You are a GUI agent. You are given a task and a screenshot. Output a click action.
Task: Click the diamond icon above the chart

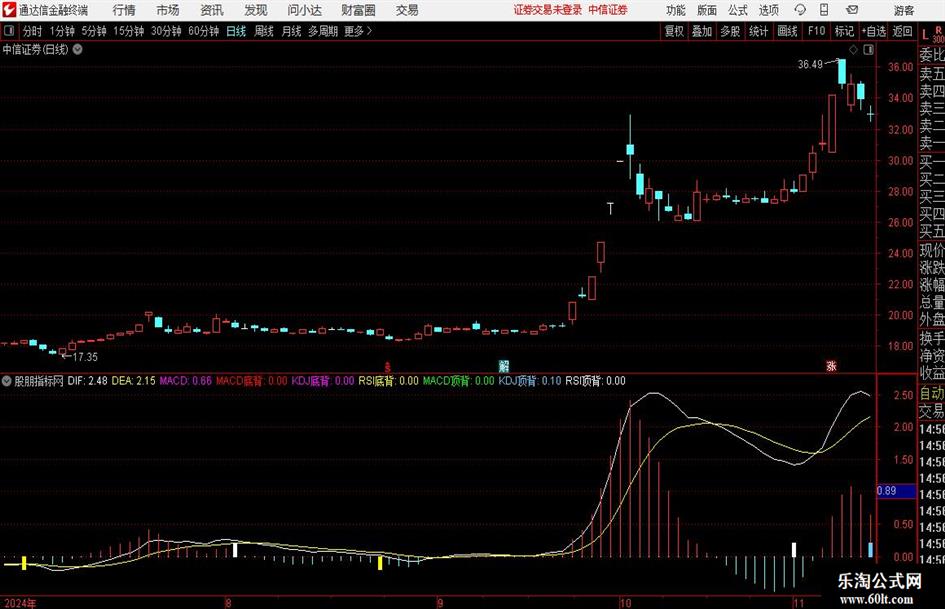click(x=853, y=49)
